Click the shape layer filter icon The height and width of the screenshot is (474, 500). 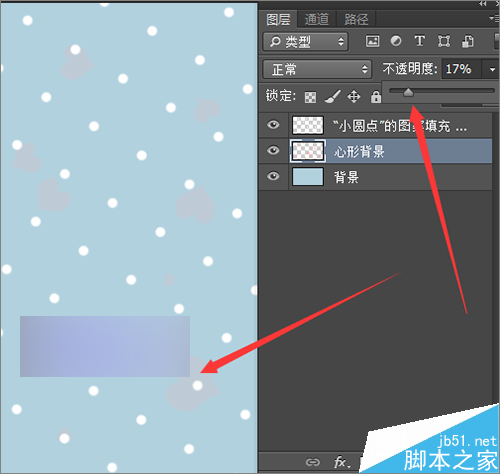tap(444, 41)
